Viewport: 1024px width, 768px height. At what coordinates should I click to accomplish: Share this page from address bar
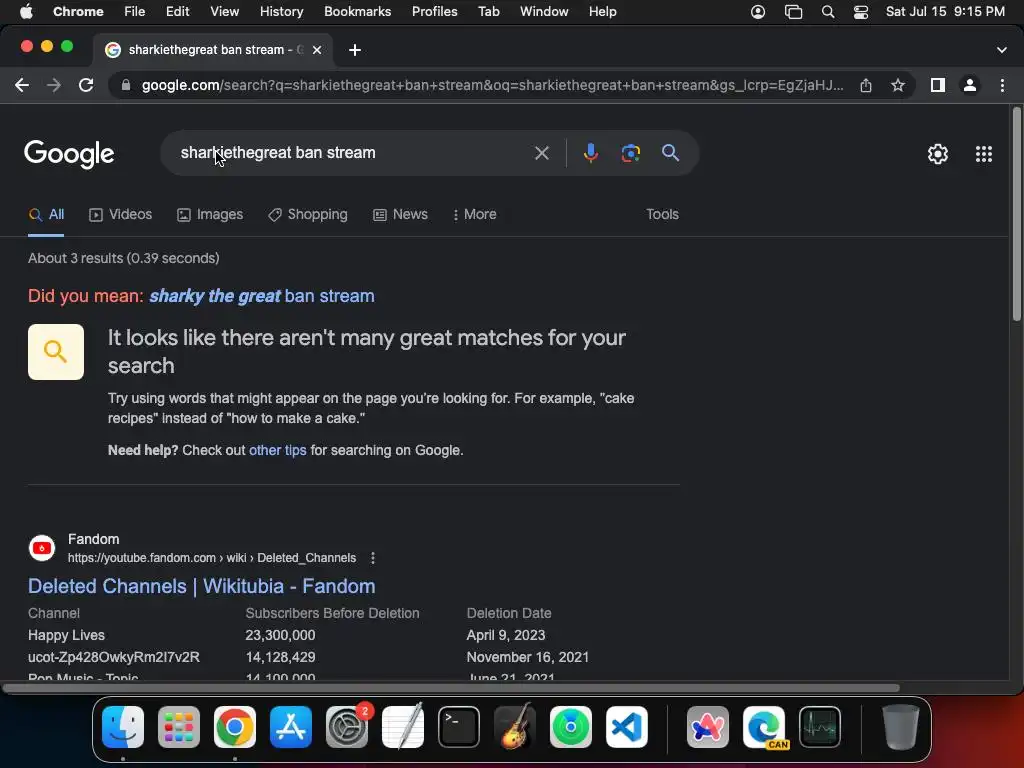point(866,86)
